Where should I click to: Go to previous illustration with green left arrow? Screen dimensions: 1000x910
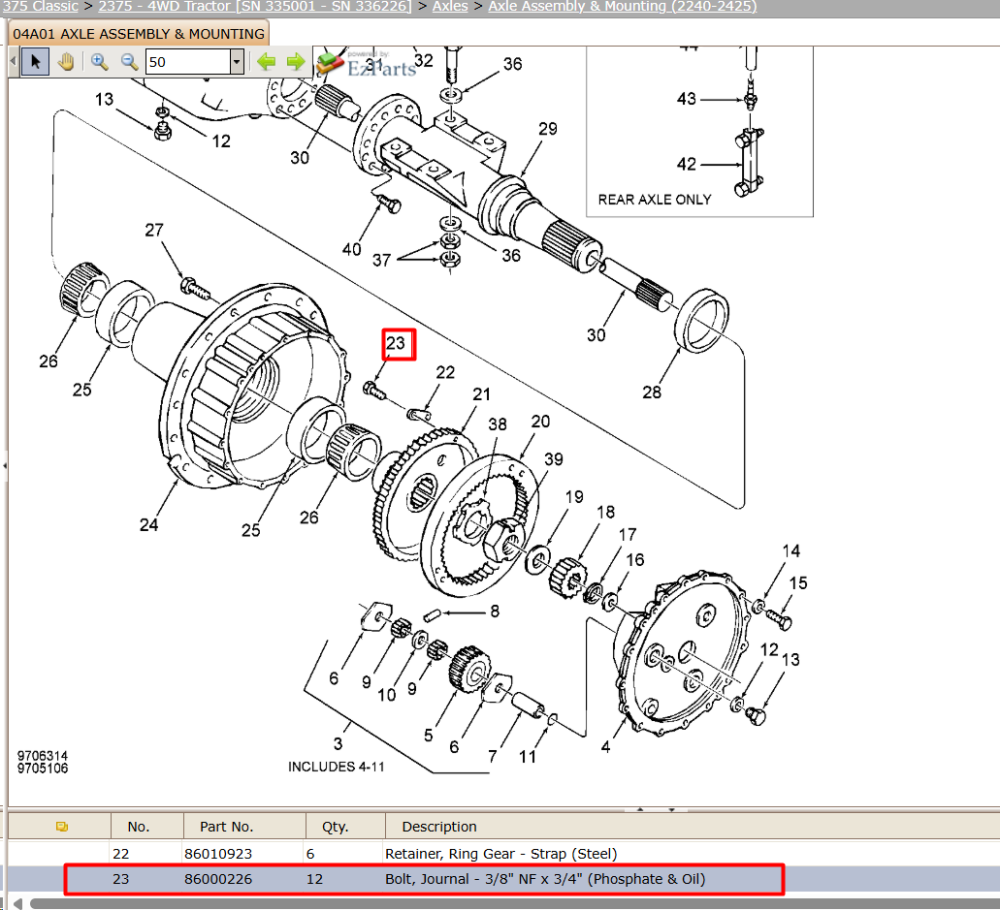266,62
